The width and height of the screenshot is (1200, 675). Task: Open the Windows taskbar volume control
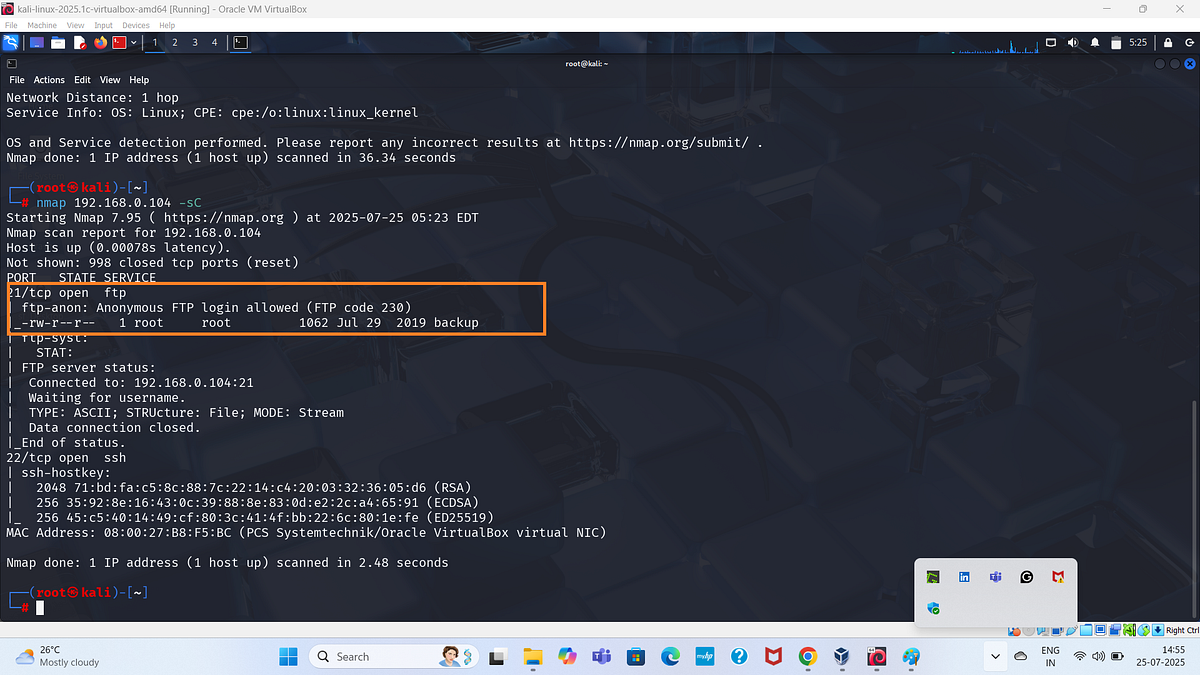click(1099, 657)
